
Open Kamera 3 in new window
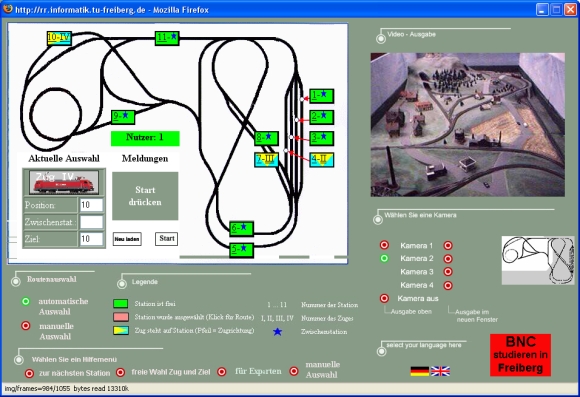pos(448,272)
